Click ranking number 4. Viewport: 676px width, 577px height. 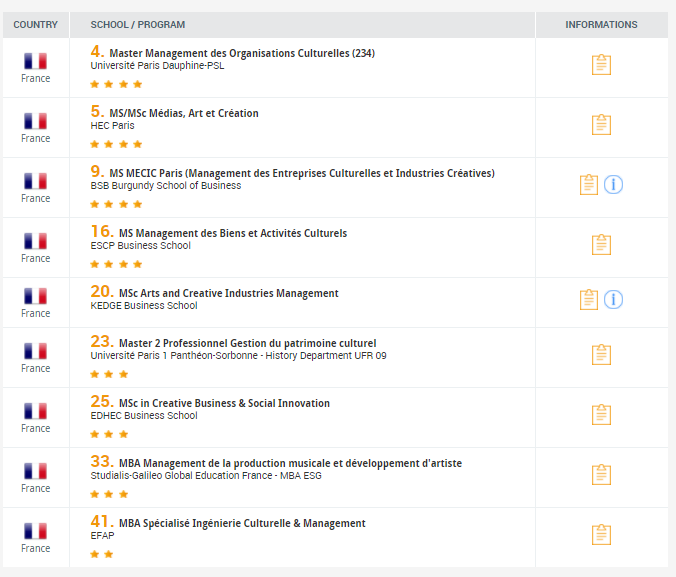(x=97, y=51)
